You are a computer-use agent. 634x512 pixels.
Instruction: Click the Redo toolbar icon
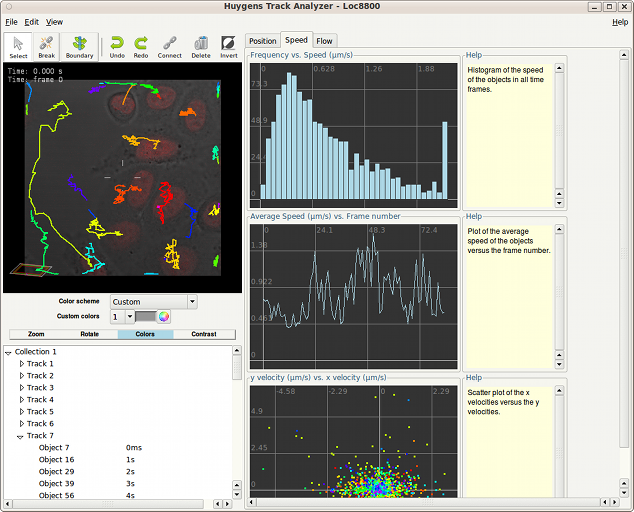click(141, 47)
